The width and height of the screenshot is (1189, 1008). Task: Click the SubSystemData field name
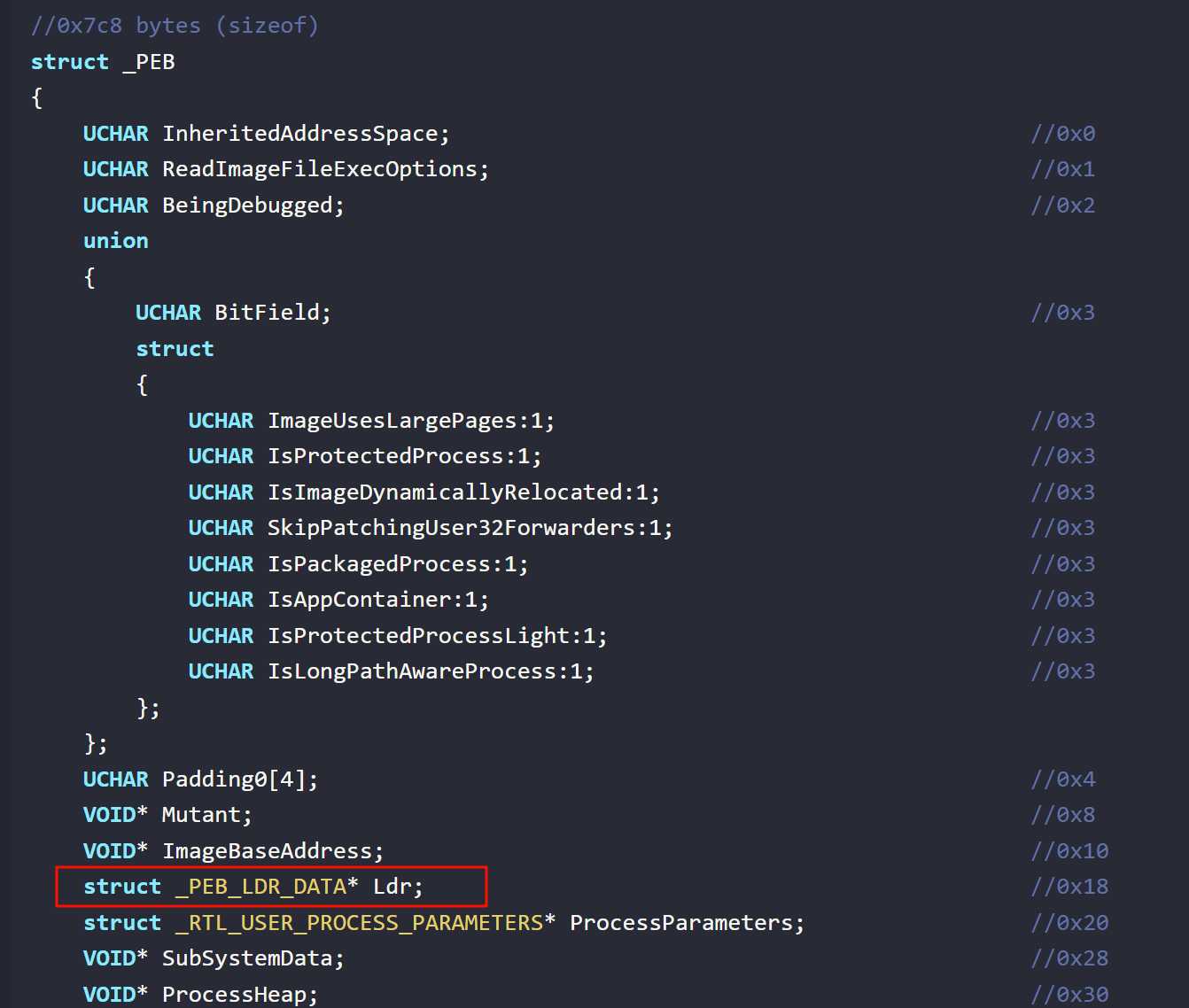(x=247, y=958)
